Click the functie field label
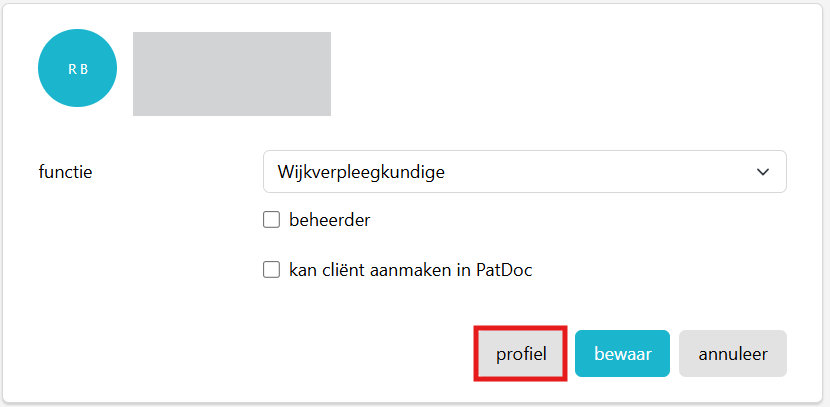The height and width of the screenshot is (407, 830). pos(66,172)
